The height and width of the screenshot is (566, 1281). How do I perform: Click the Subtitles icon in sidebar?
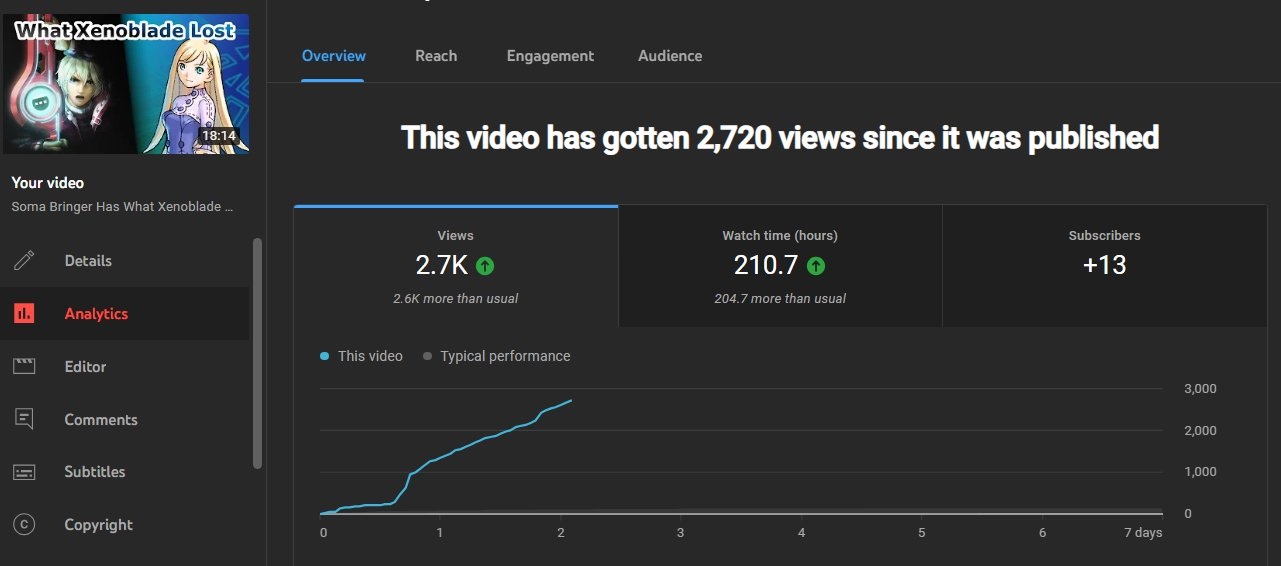pyautogui.click(x=24, y=472)
